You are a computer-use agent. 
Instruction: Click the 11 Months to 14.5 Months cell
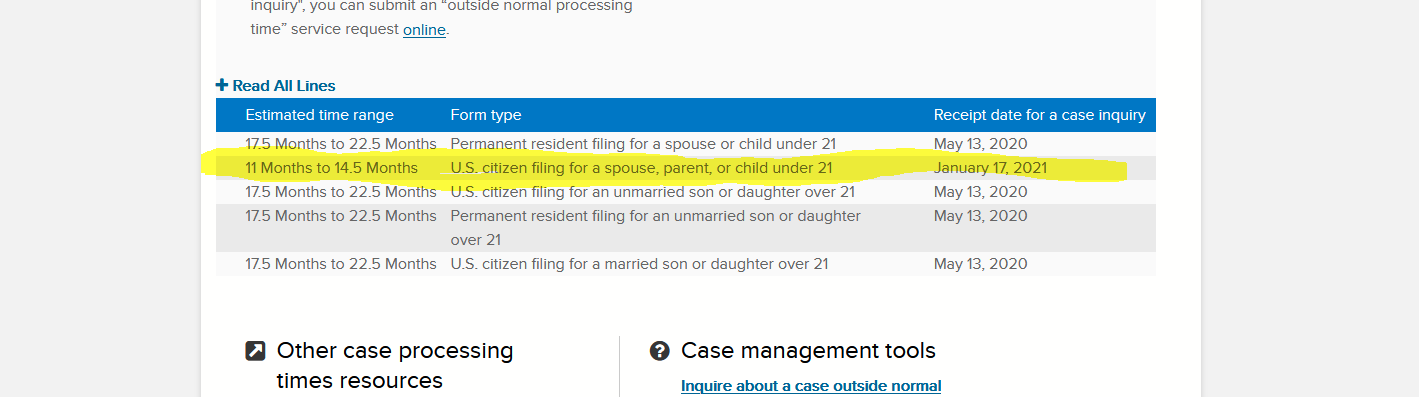(x=332, y=168)
